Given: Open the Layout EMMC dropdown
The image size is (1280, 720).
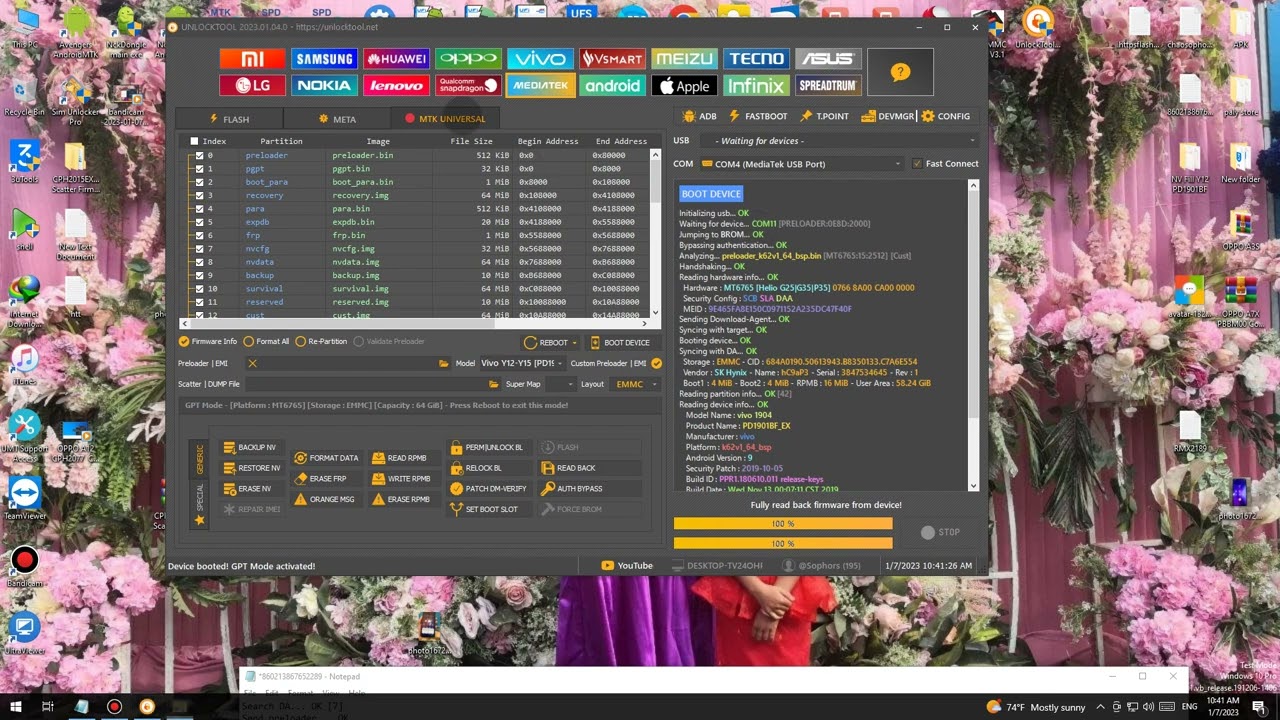Looking at the screenshot, I should [x=635, y=384].
